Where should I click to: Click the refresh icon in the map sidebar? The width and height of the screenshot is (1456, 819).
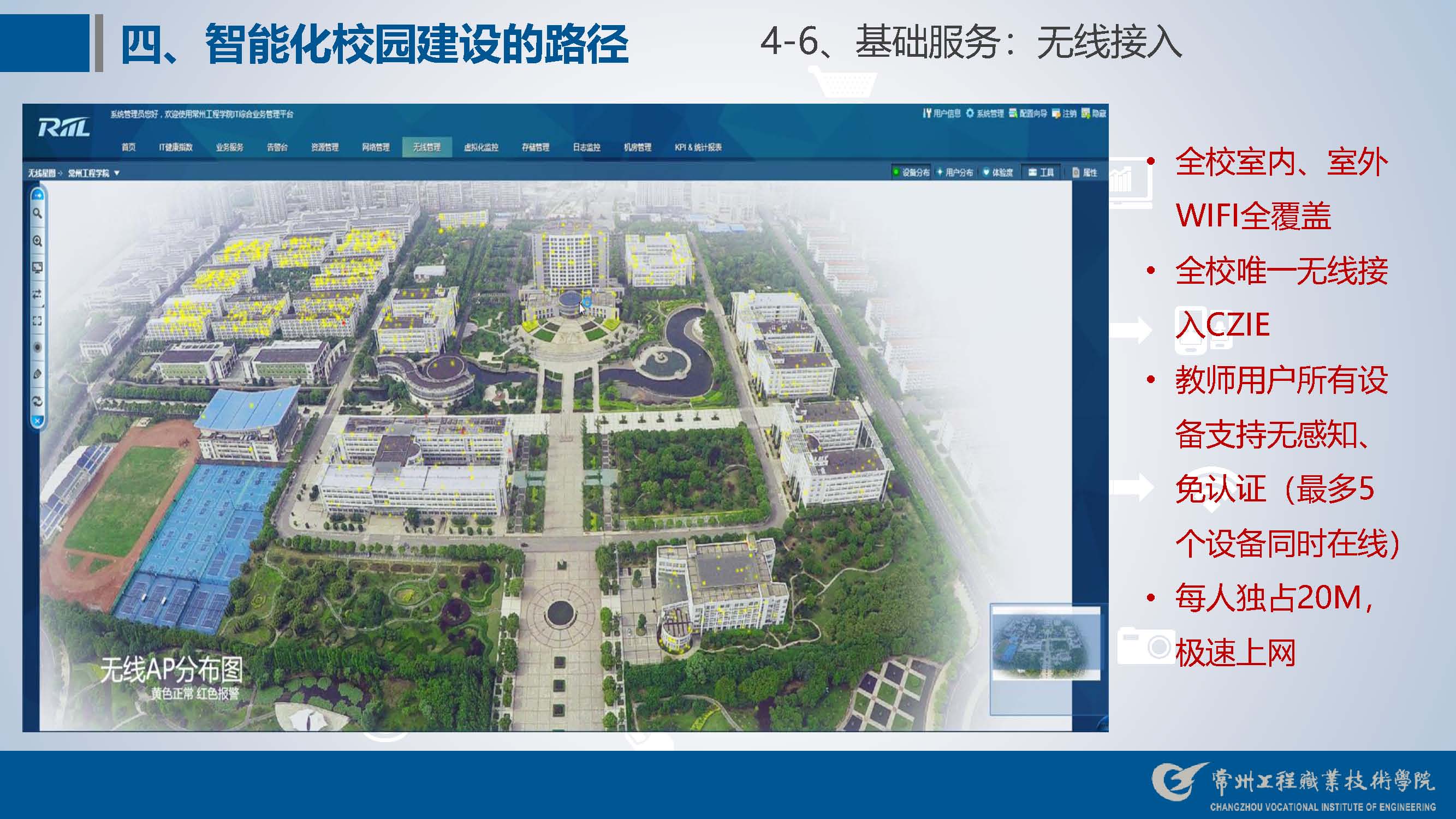click(x=37, y=401)
